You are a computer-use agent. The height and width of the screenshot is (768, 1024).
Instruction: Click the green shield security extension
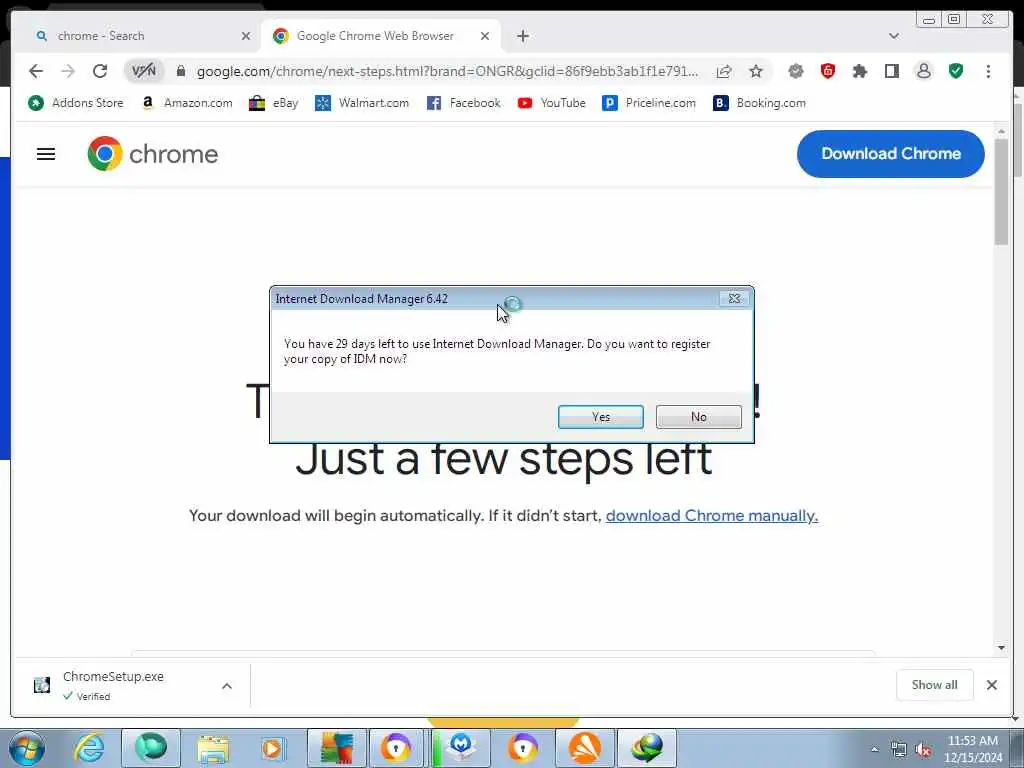coord(955,71)
